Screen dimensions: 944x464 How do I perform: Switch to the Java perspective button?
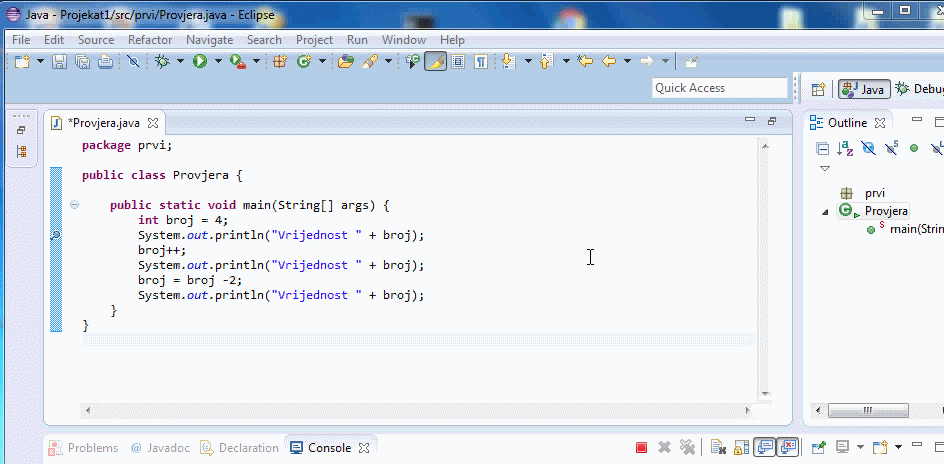[863, 89]
